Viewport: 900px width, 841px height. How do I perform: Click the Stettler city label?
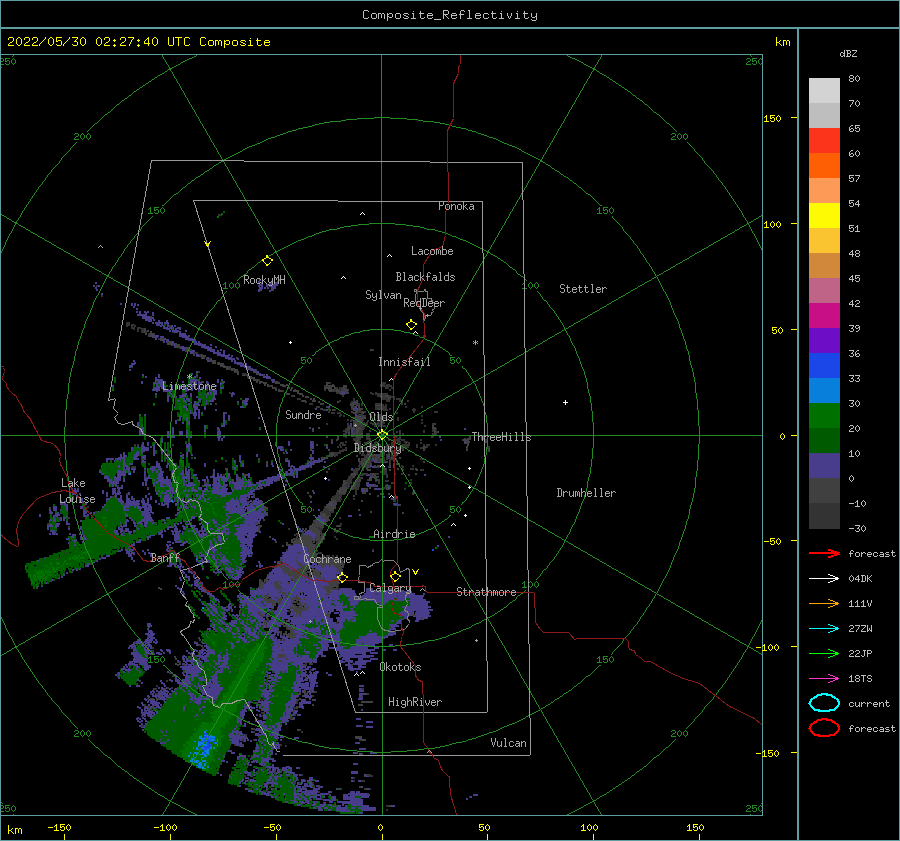[x=583, y=289]
